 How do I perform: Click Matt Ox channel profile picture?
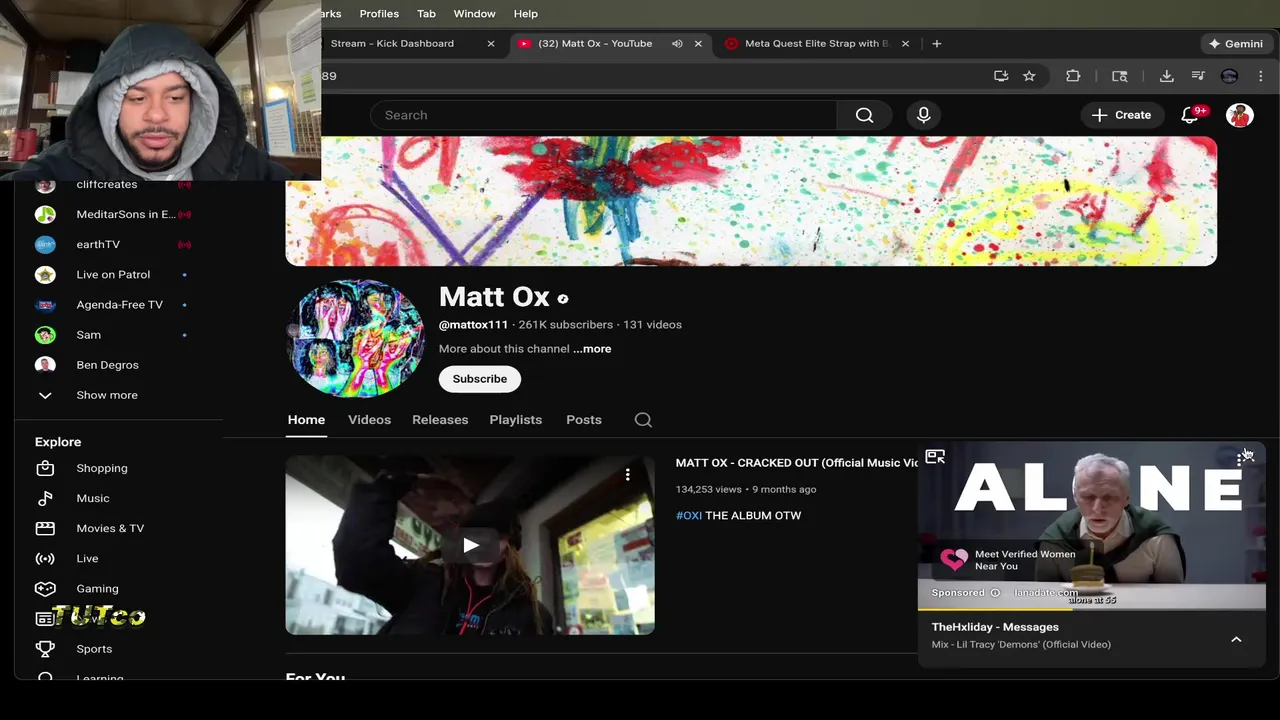[356, 339]
